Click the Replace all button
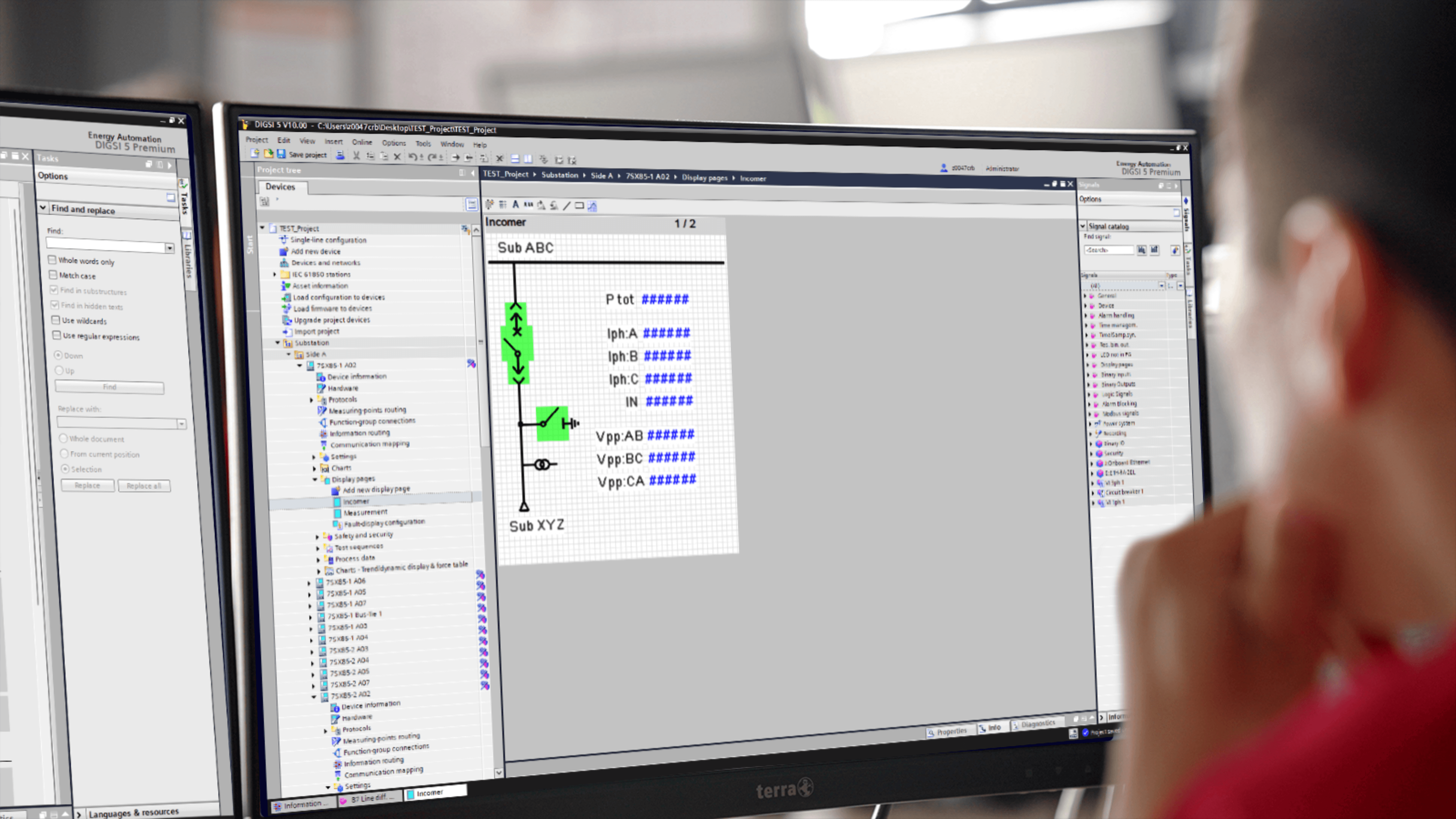Viewport: 1456px width, 819px height. [144, 486]
